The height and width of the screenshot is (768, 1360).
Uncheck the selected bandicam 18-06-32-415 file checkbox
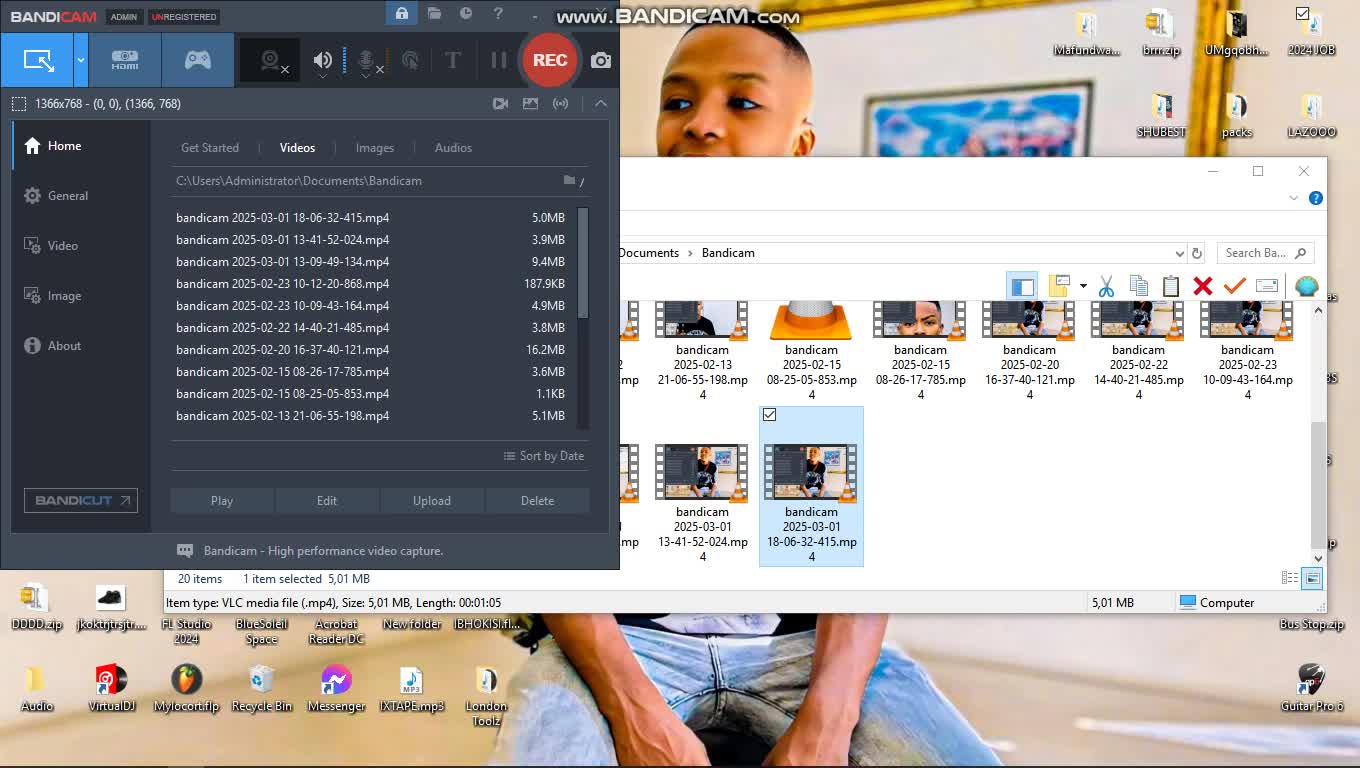pos(769,415)
